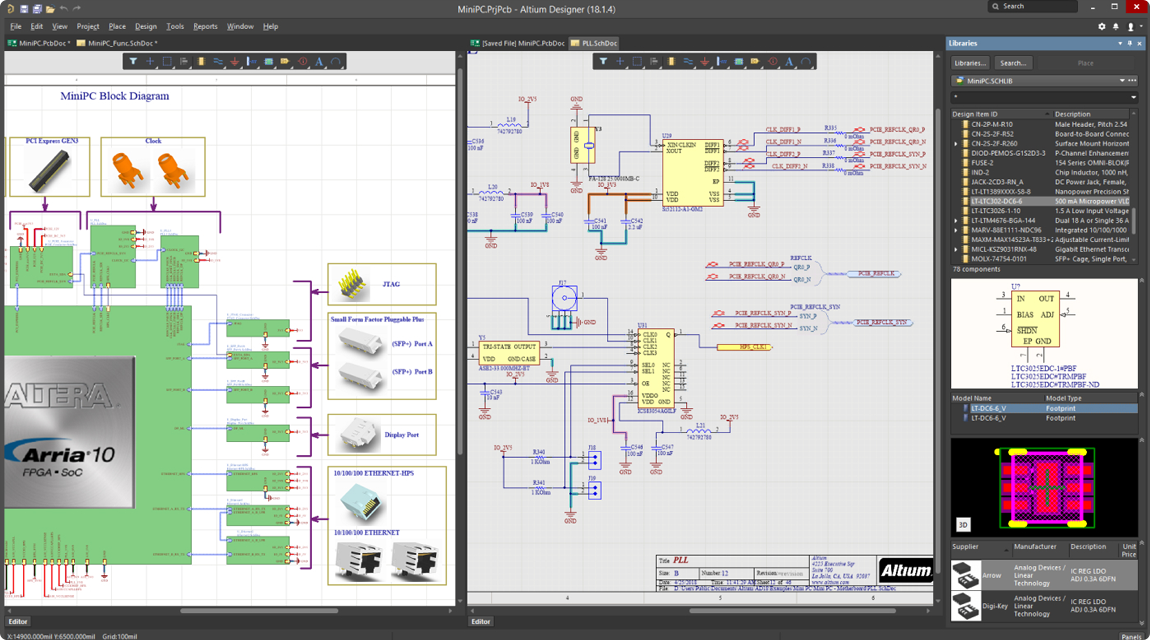Click the PLL.SchDoc horizontal scrollbar
Screen dimensions: 1150x640
pyautogui.click(x=792, y=610)
